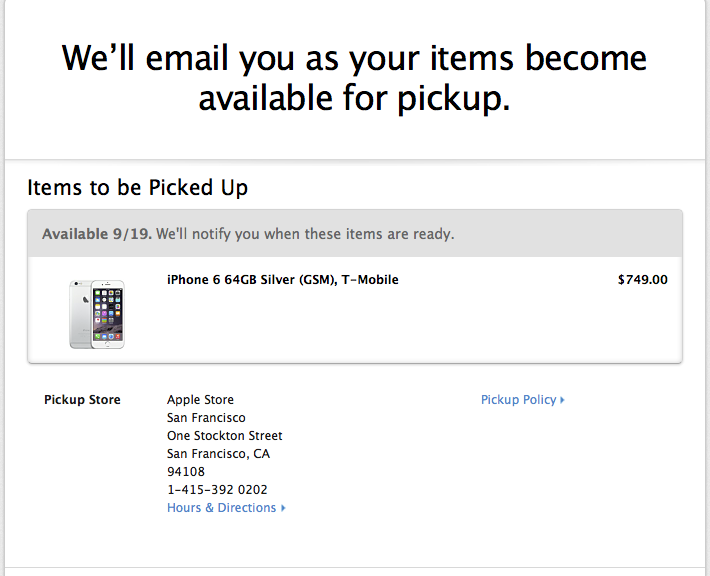Select the iPhone 6 64GB Silver product title
The image size is (710, 576).
[x=252, y=280]
